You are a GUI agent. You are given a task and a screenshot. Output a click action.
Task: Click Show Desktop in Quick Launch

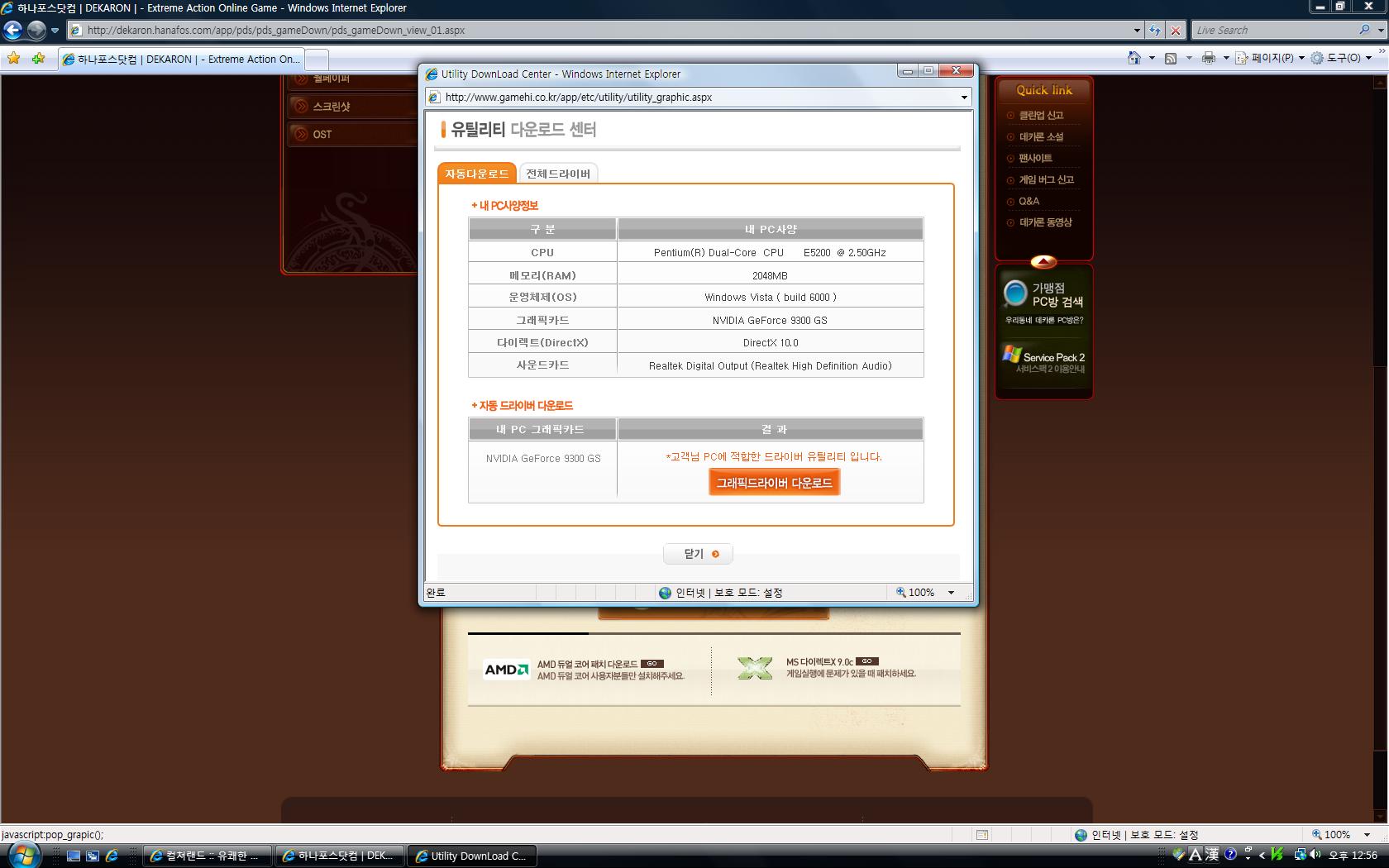click(x=73, y=856)
